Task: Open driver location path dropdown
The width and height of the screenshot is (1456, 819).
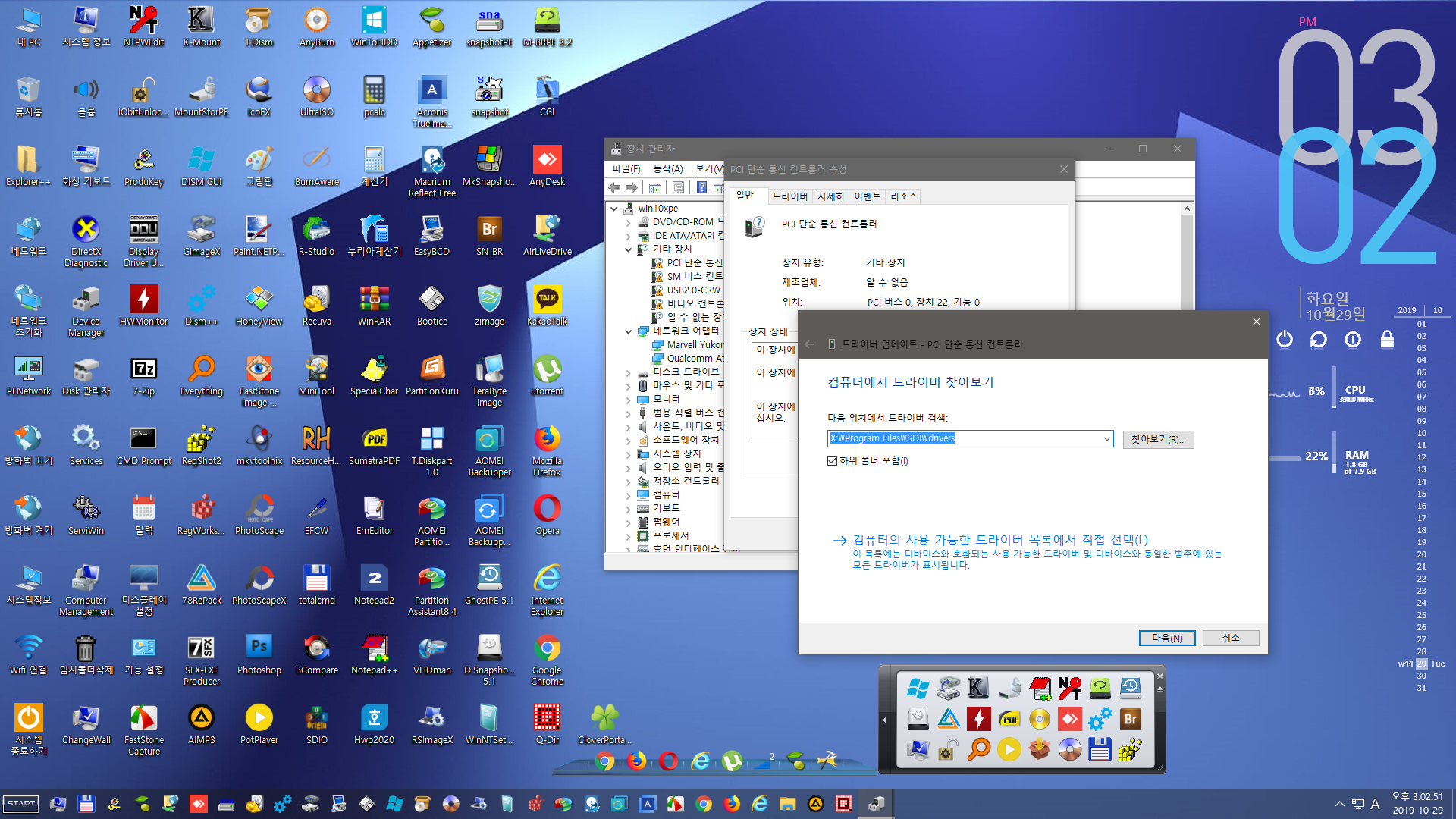Action: click(x=1106, y=438)
